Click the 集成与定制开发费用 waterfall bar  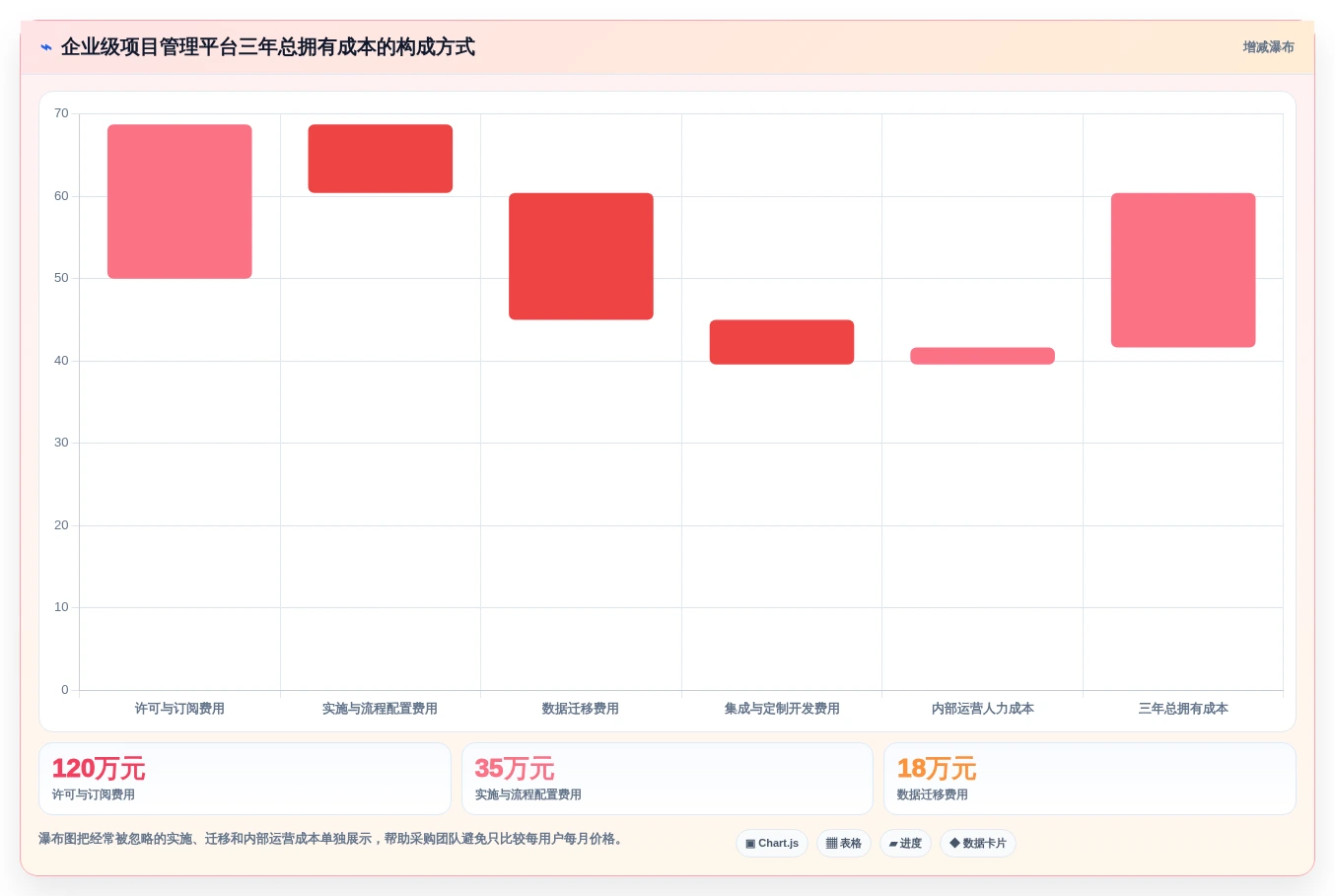coord(782,342)
